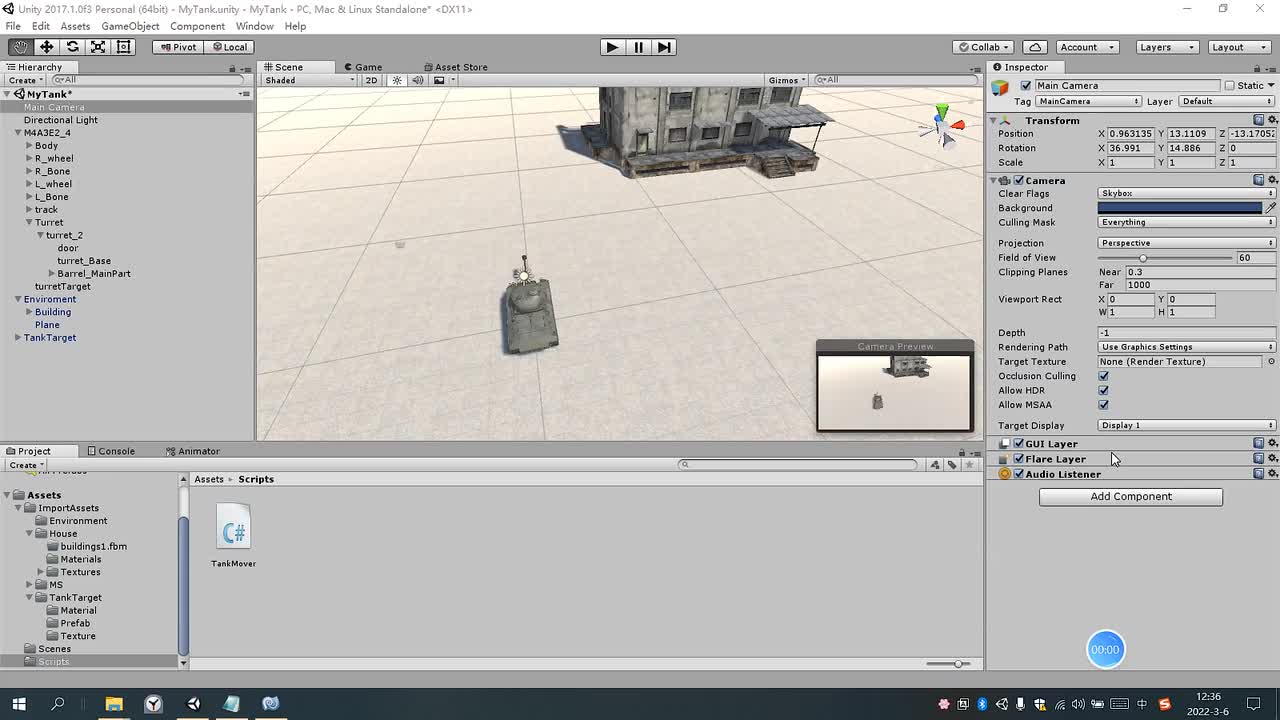Screen dimensions: 1280x720
Task: Open the Layer dropdown set to Default
Action: point(1227,101)
